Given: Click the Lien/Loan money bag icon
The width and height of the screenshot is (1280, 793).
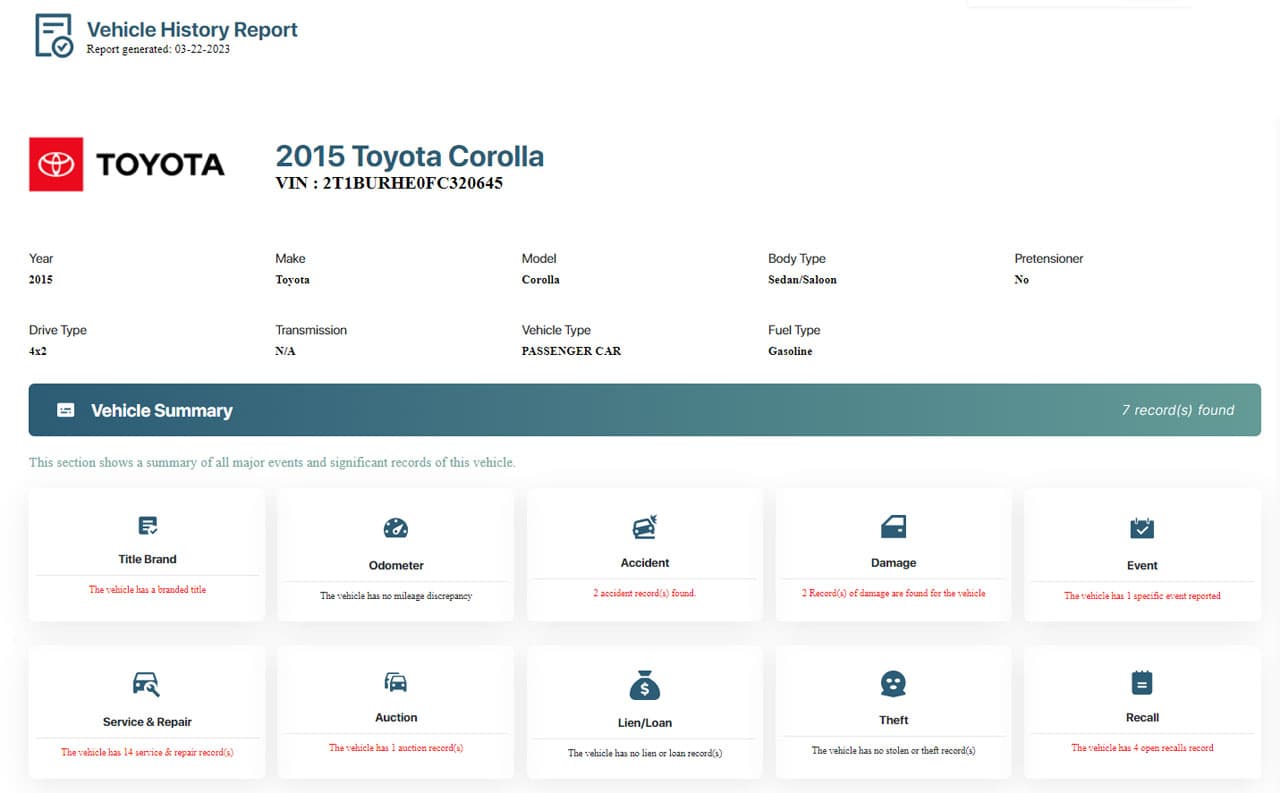Looking at the screenshot, I should coord(645,685).
